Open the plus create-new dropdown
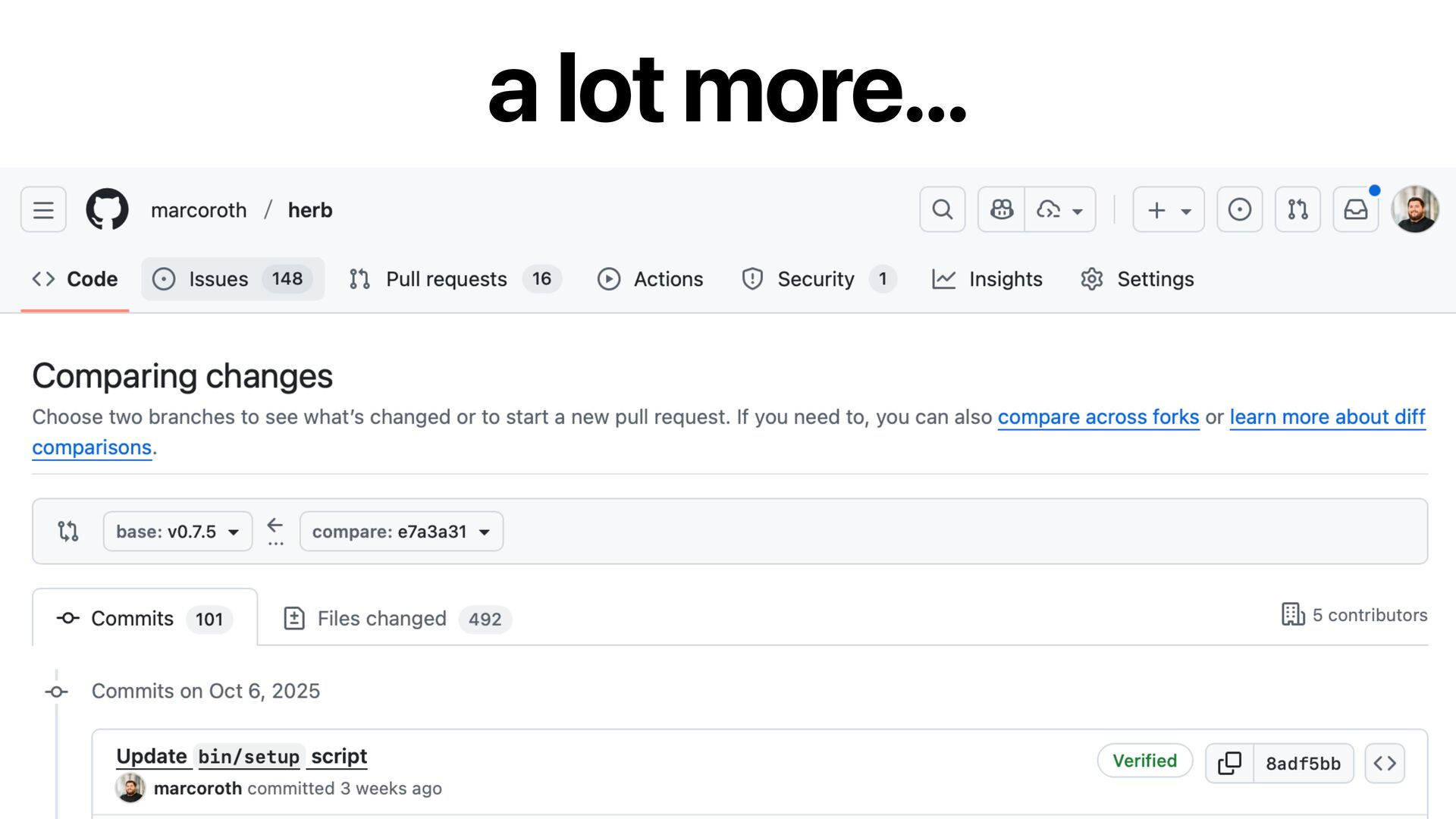 tap(1168, 209)
